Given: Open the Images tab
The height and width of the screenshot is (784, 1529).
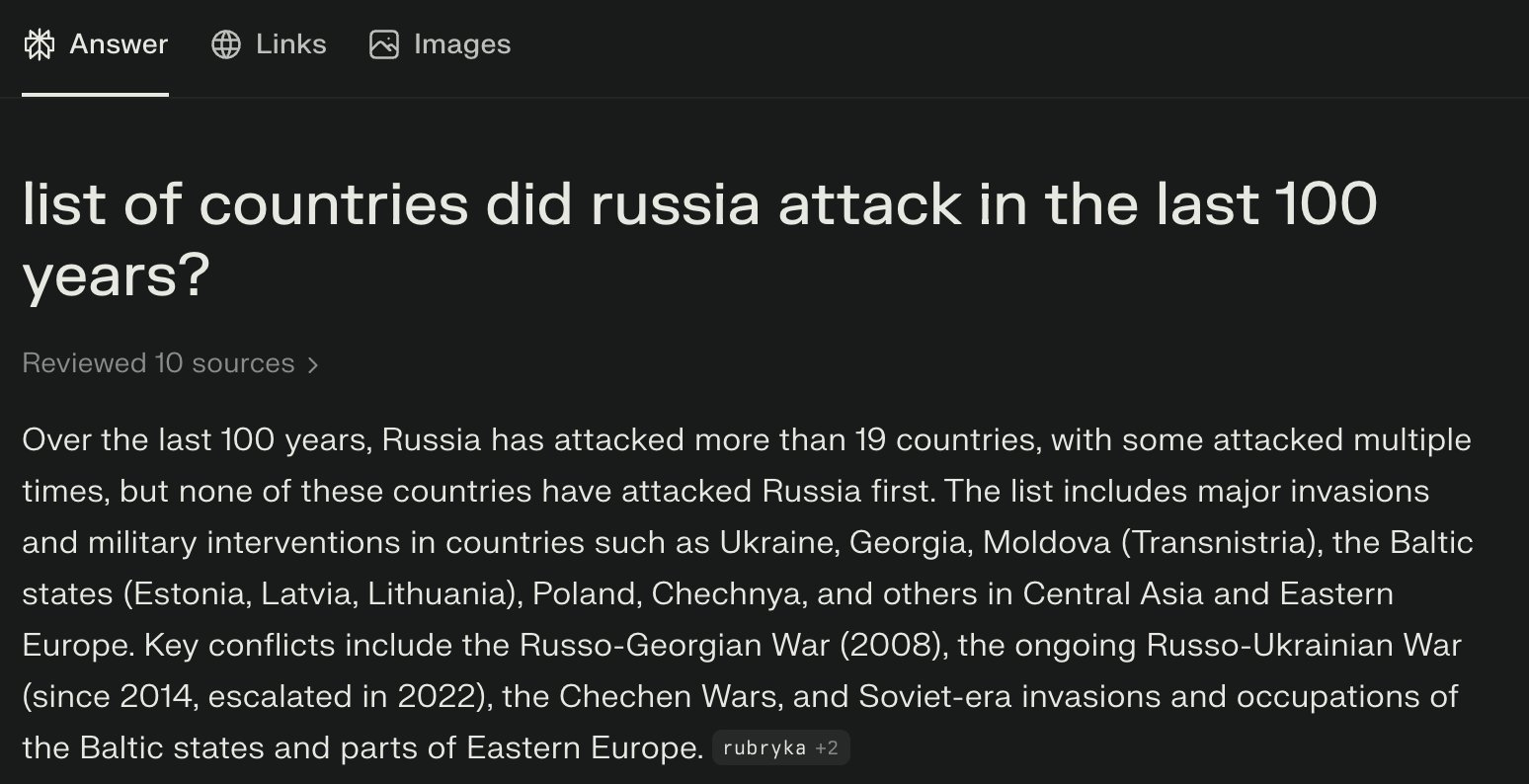Looking at the screenshot, I should [x=461, y=44].
